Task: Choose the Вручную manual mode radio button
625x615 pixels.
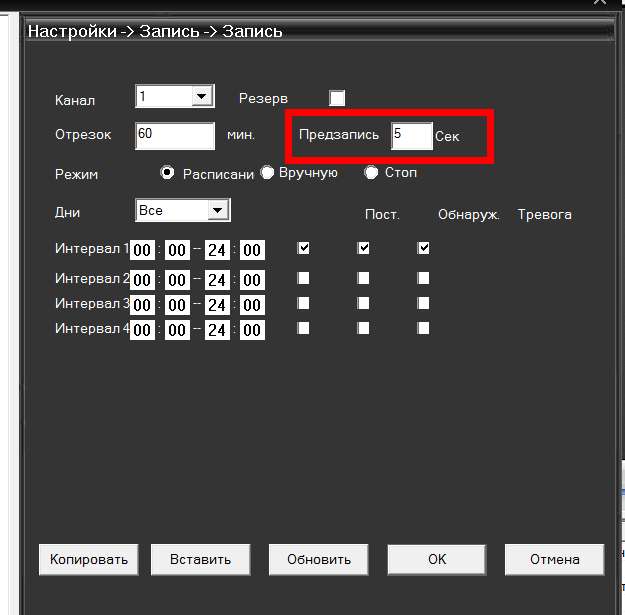Action: pyautogui.click(x=267, y=173)
